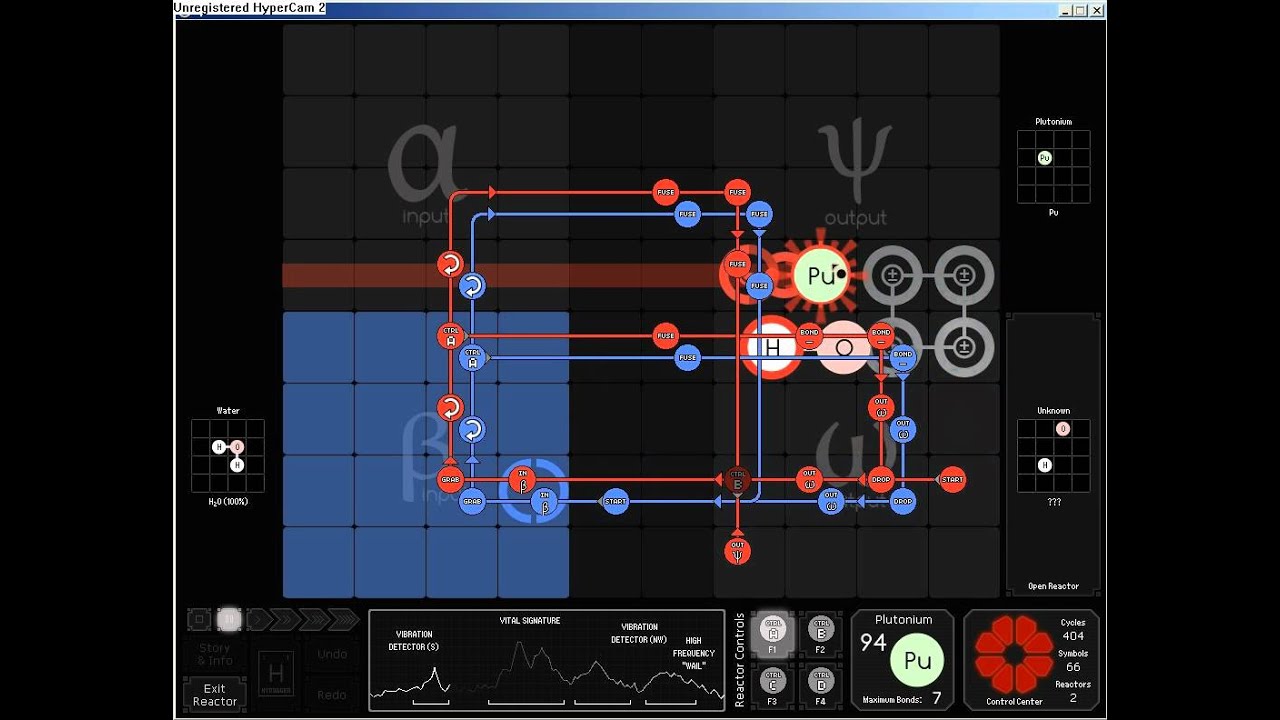Open the red Control Center flower icon

[x=1014, y=654]
